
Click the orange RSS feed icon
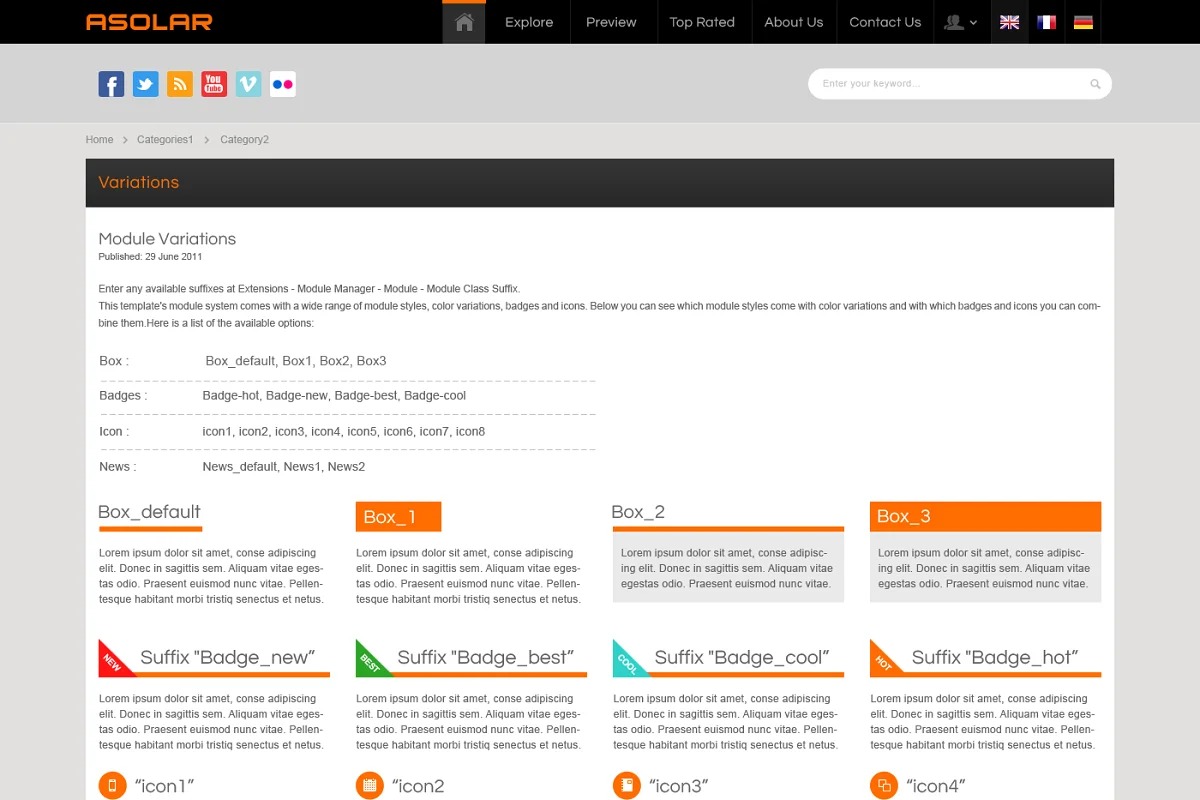tap(180, 84)
